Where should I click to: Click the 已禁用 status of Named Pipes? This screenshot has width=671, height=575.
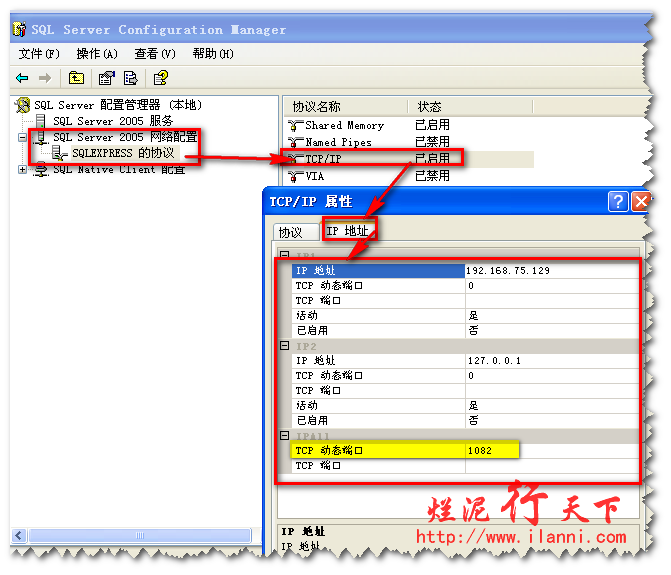pyautogui.click(x=432, y=142)
